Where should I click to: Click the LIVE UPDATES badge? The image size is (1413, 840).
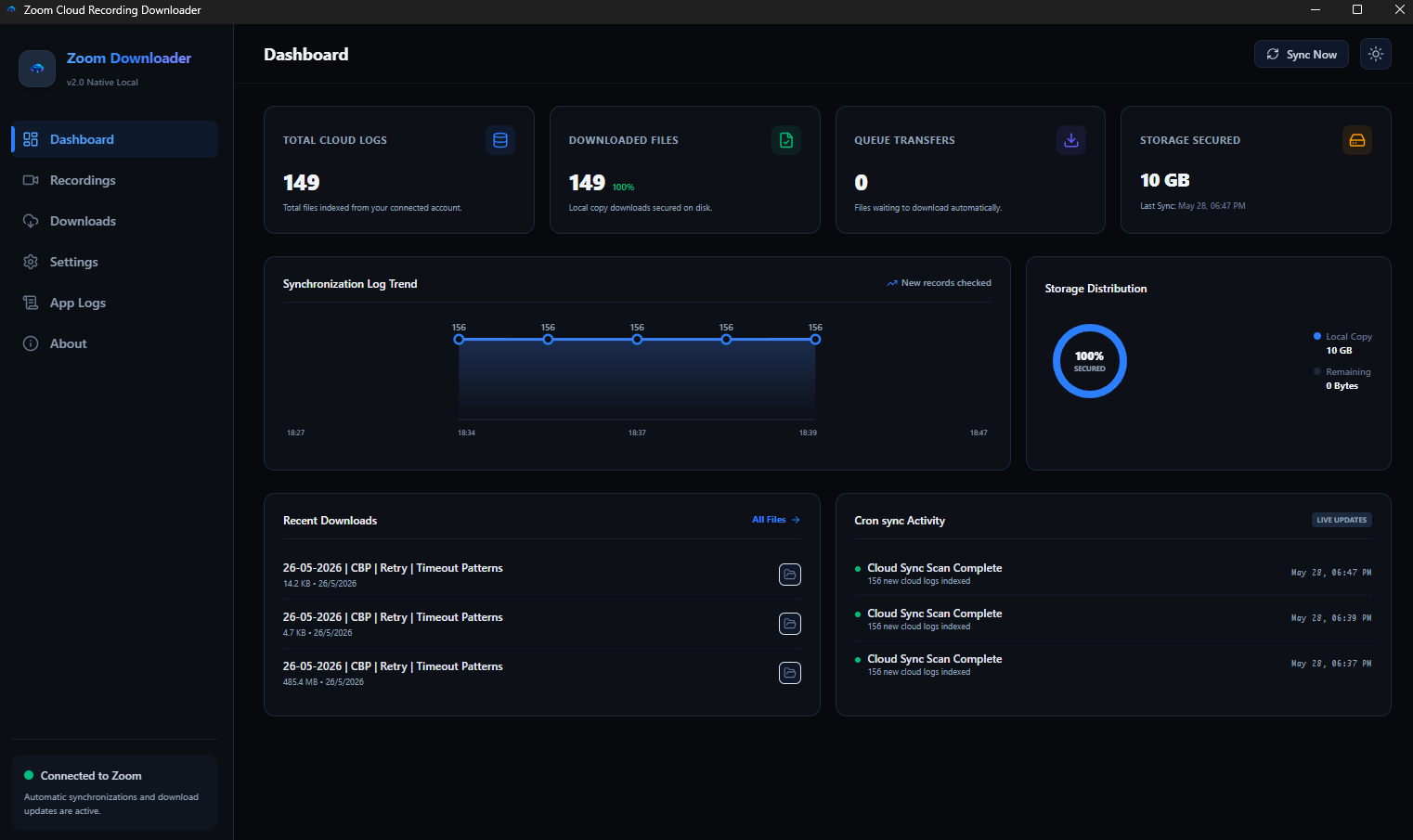coord(1342,520)
